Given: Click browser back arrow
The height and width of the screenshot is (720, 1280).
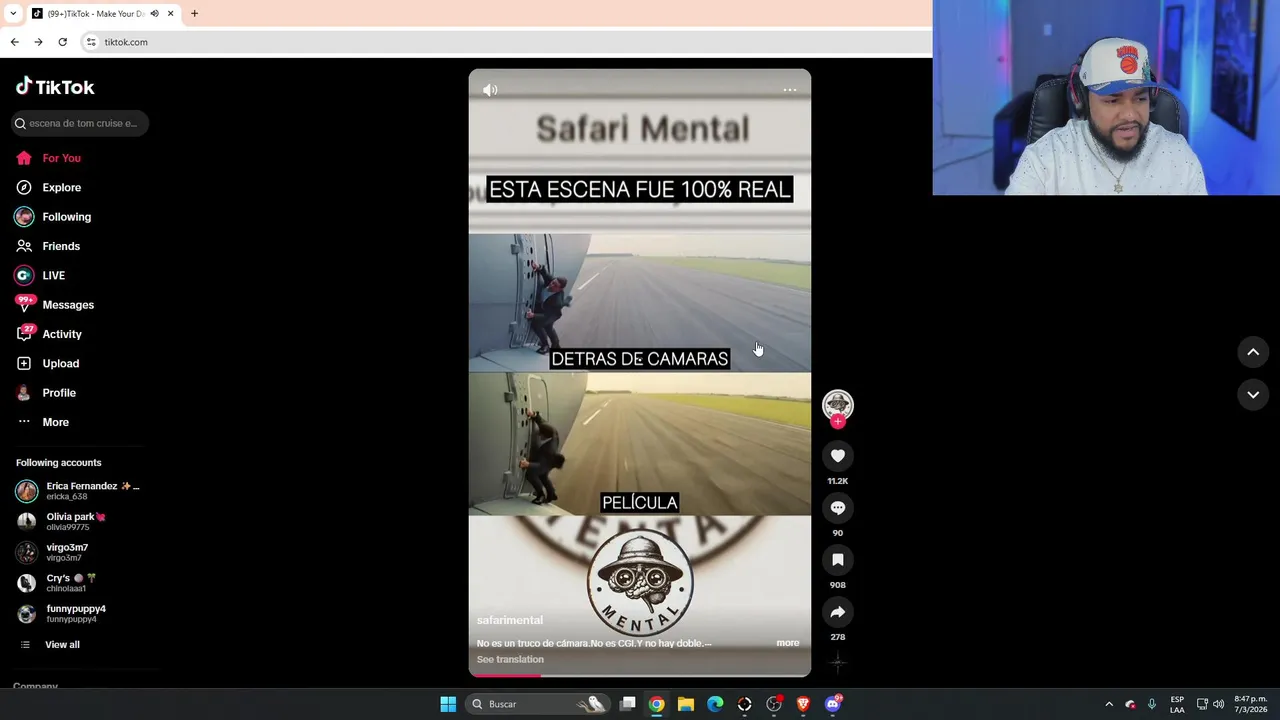Looking at the screenshot, I should [x=14, y=42].
